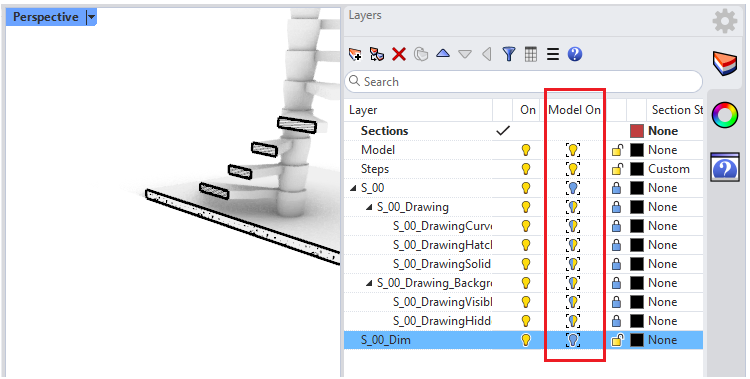Click None section style for Model
This screenshot has width=750, height=379.
pos(662,150)
